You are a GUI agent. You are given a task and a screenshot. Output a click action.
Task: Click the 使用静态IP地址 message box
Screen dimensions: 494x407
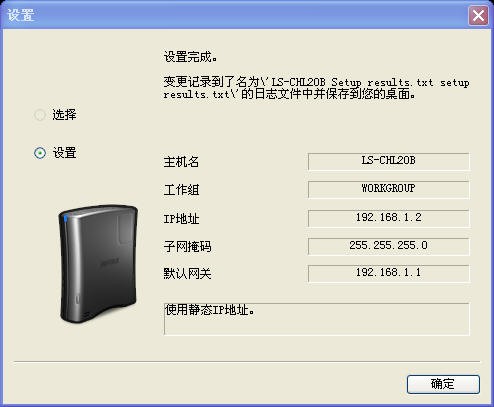tap(317, 319)
